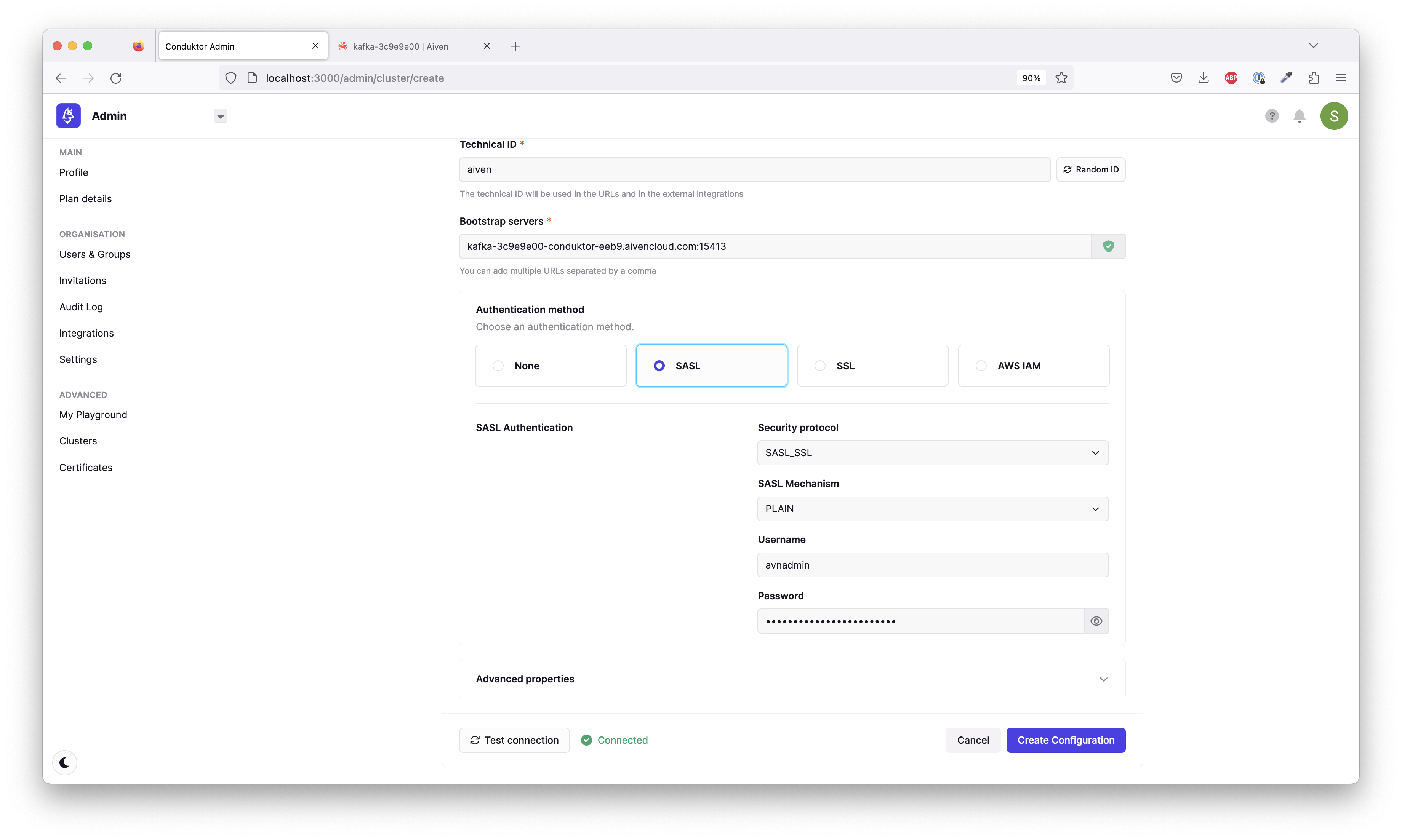
Task: Open Invitations page
Action: click(x=83, y=280)
